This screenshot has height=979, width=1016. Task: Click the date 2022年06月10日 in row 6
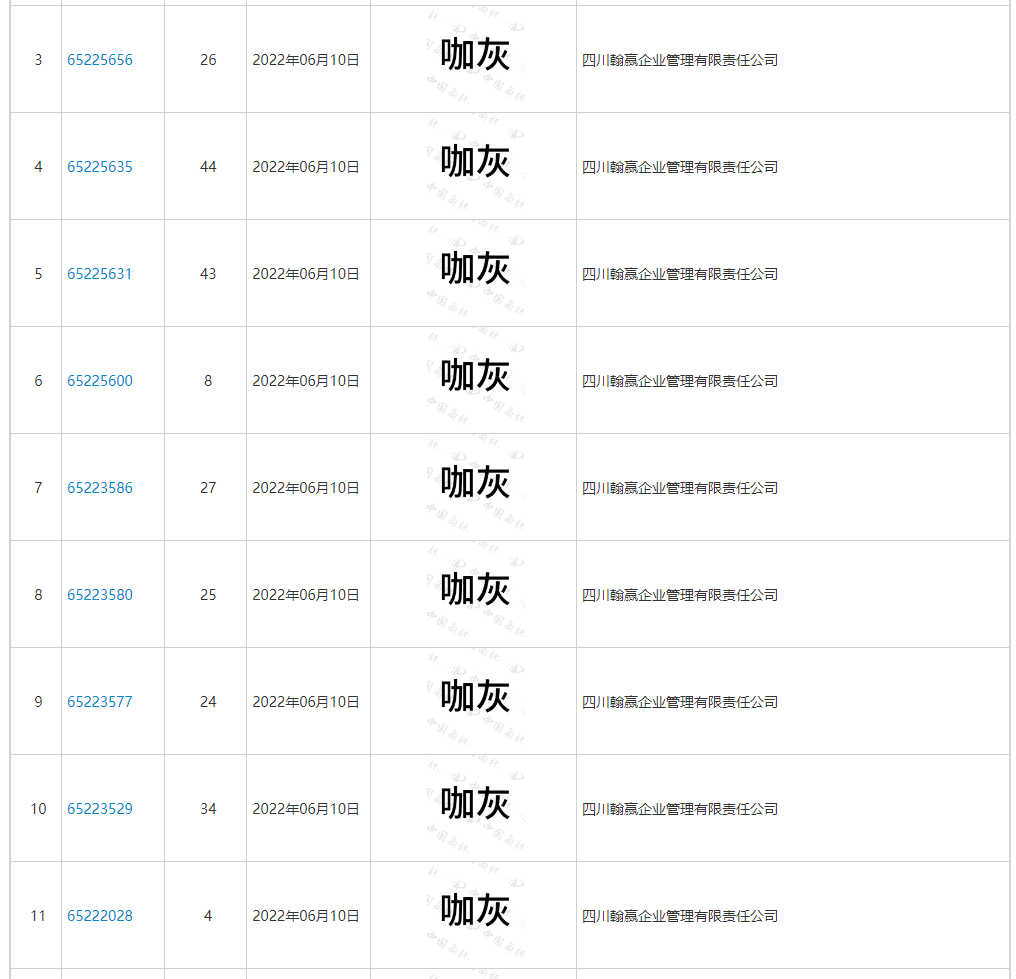306,380
